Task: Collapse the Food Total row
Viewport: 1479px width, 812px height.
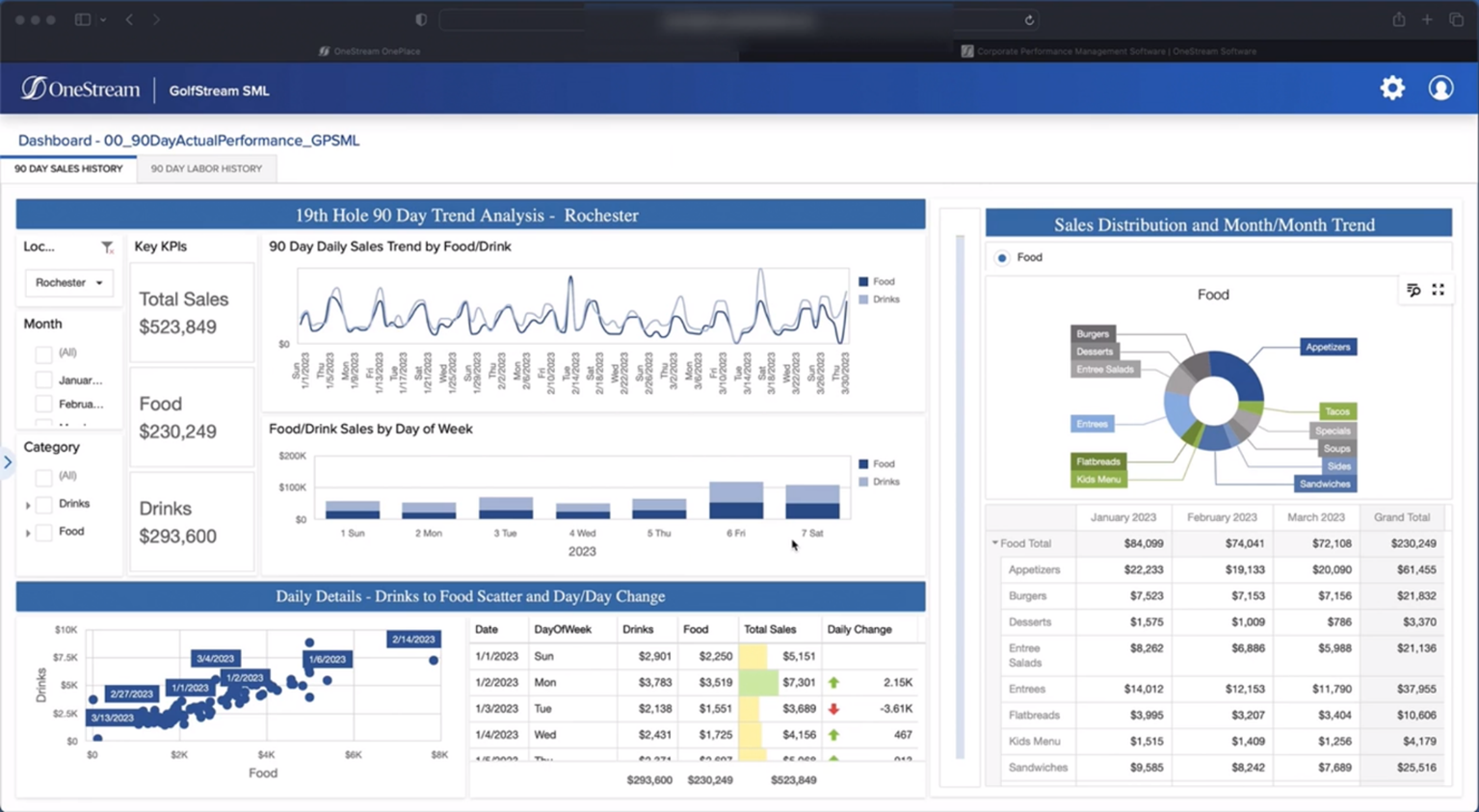Action: pos(995,543)
